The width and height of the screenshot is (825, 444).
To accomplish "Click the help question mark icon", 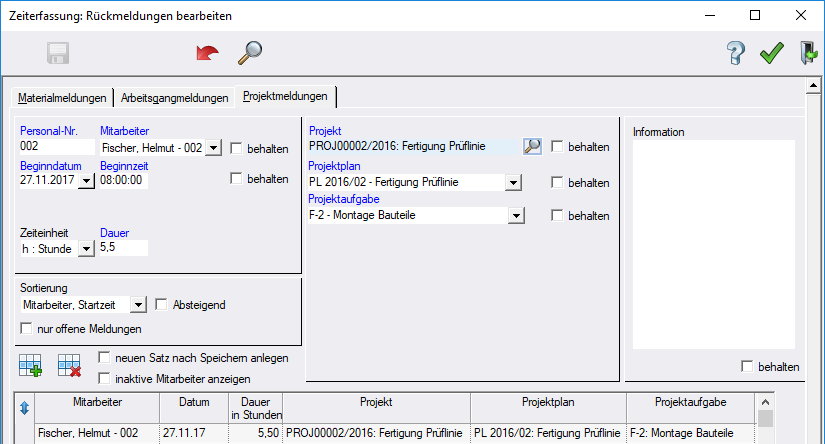I will 736,54.
